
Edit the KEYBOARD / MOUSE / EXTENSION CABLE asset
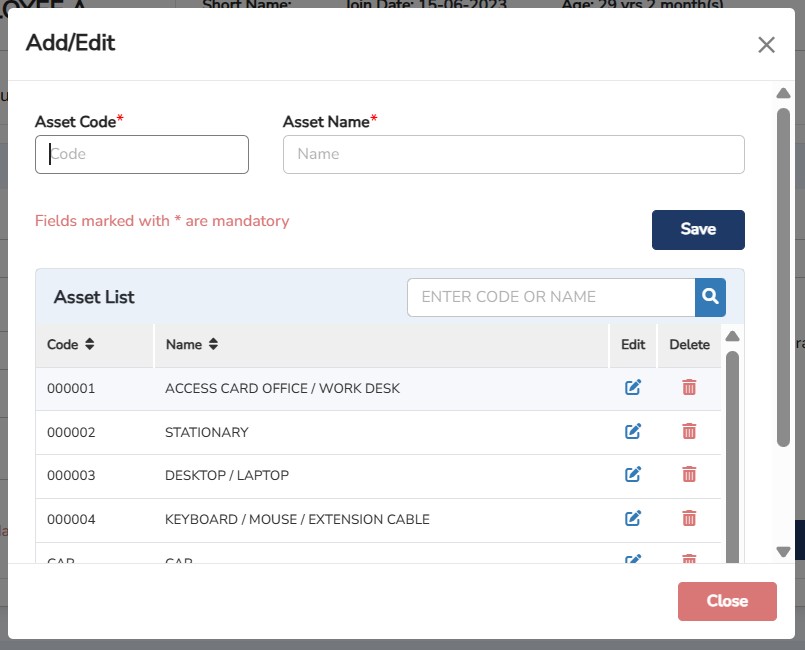(632, 518)
